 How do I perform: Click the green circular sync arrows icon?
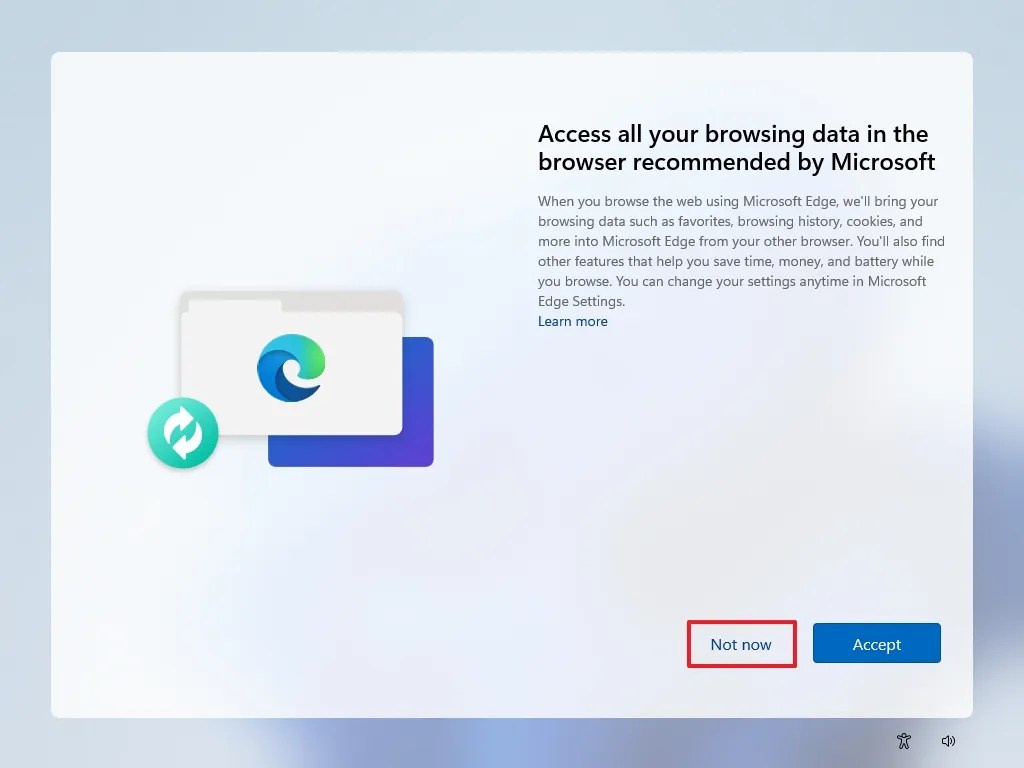pos(183,433)
